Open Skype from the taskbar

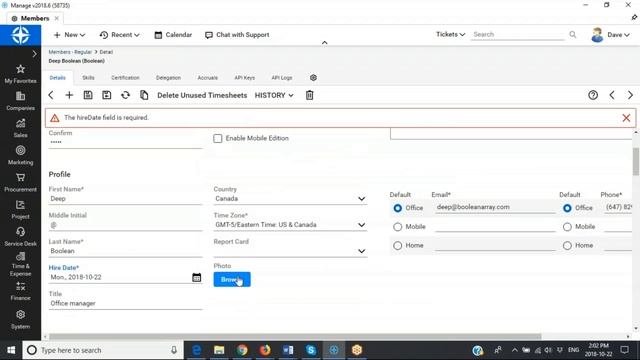(311, 350)
